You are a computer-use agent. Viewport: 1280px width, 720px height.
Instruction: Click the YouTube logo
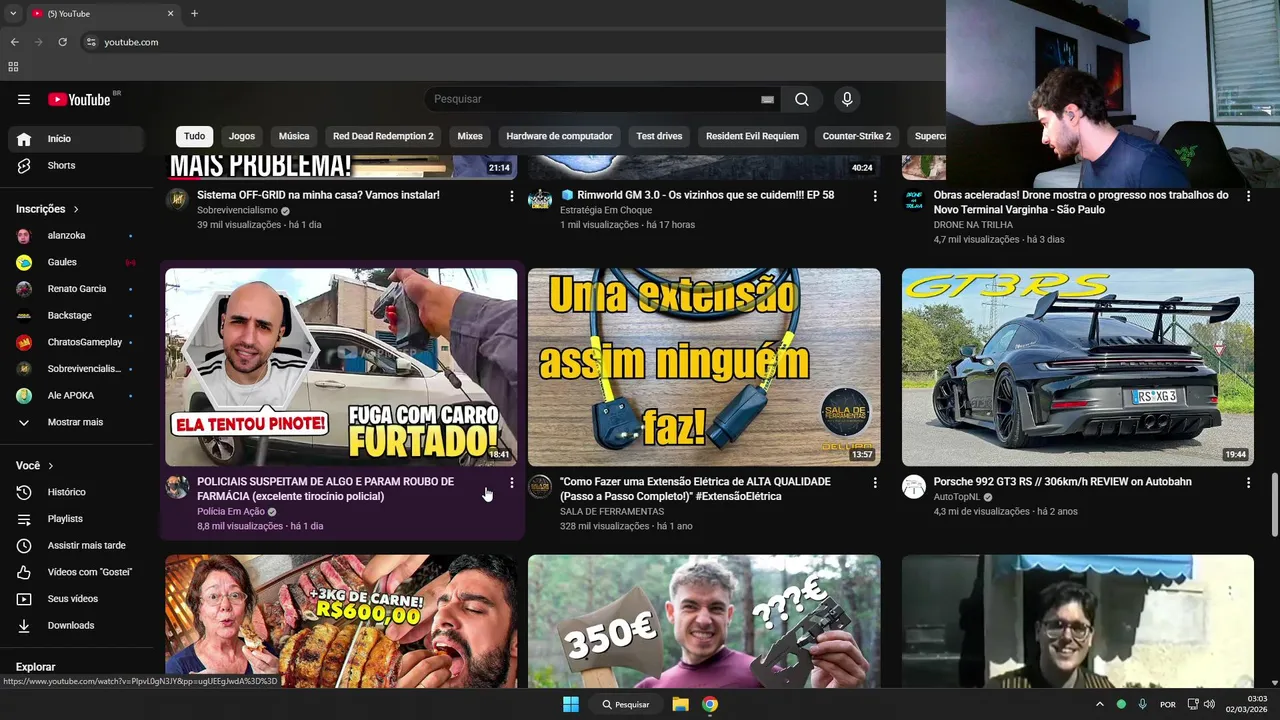pyautogui.click(x=79, y=99)
